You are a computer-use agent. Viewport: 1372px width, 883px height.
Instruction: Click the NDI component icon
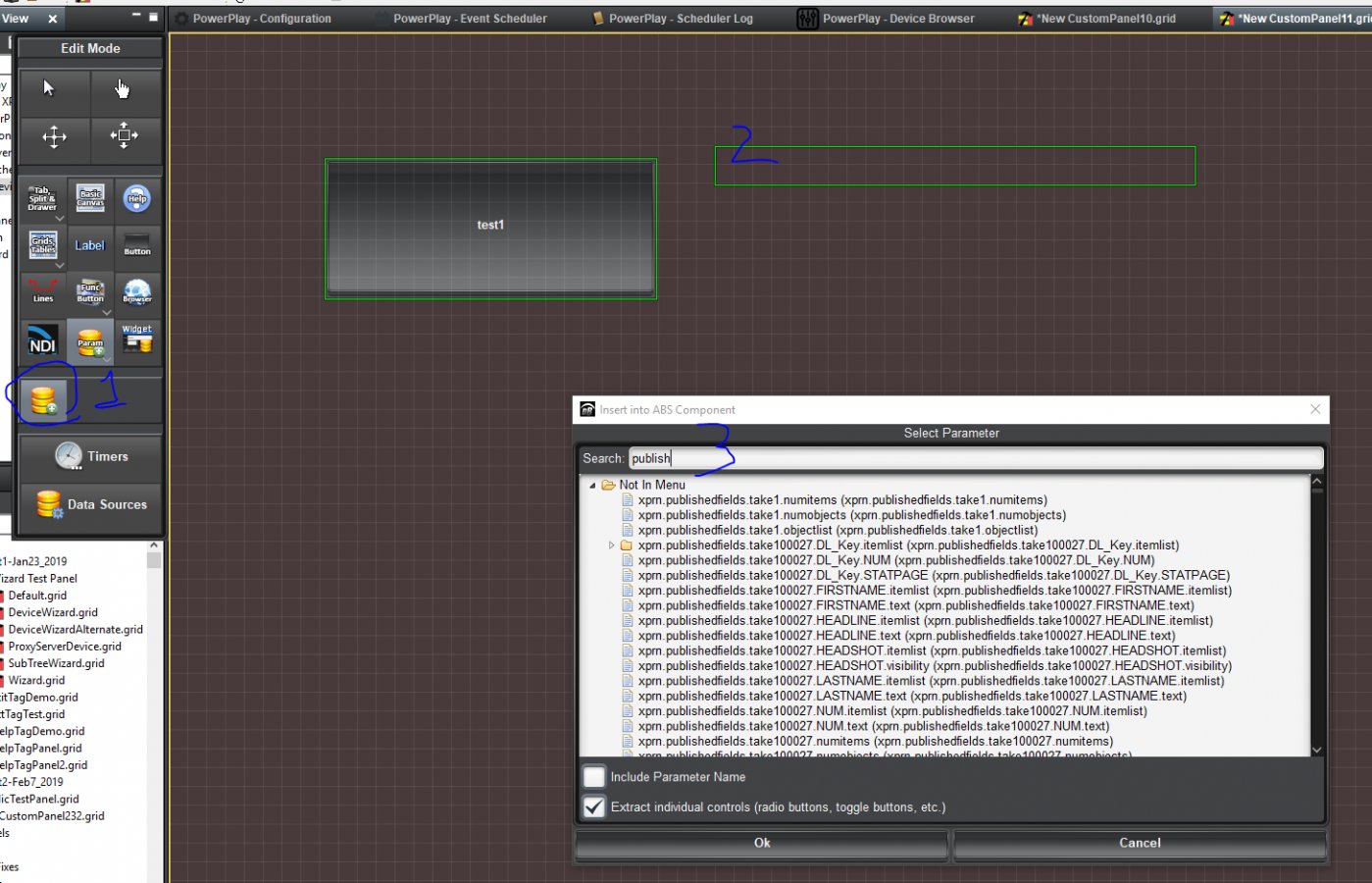pyautogui.click(x=42, y=341)
